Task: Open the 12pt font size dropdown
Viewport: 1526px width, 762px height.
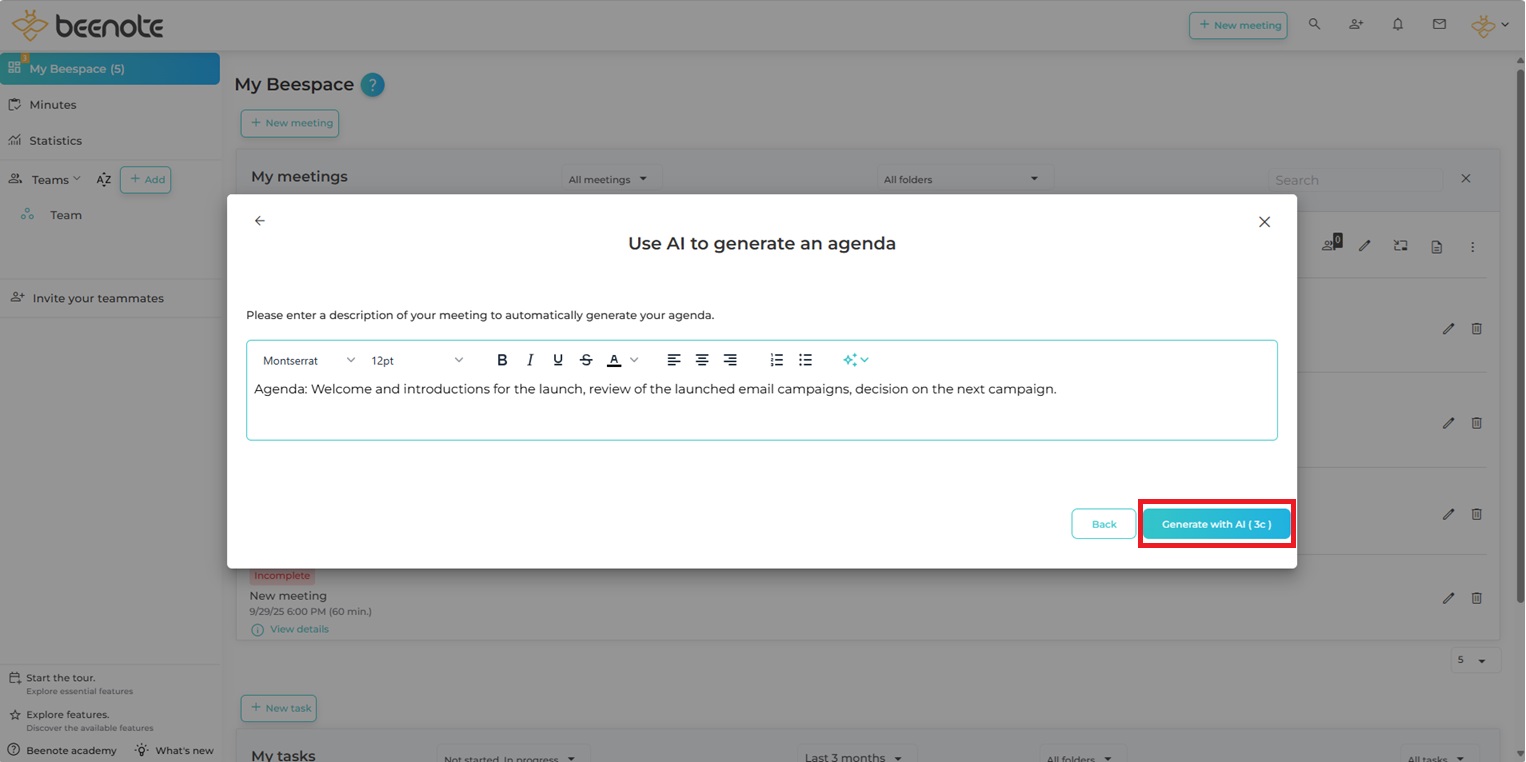Action: pyautogui.click(x=417, y=360)
